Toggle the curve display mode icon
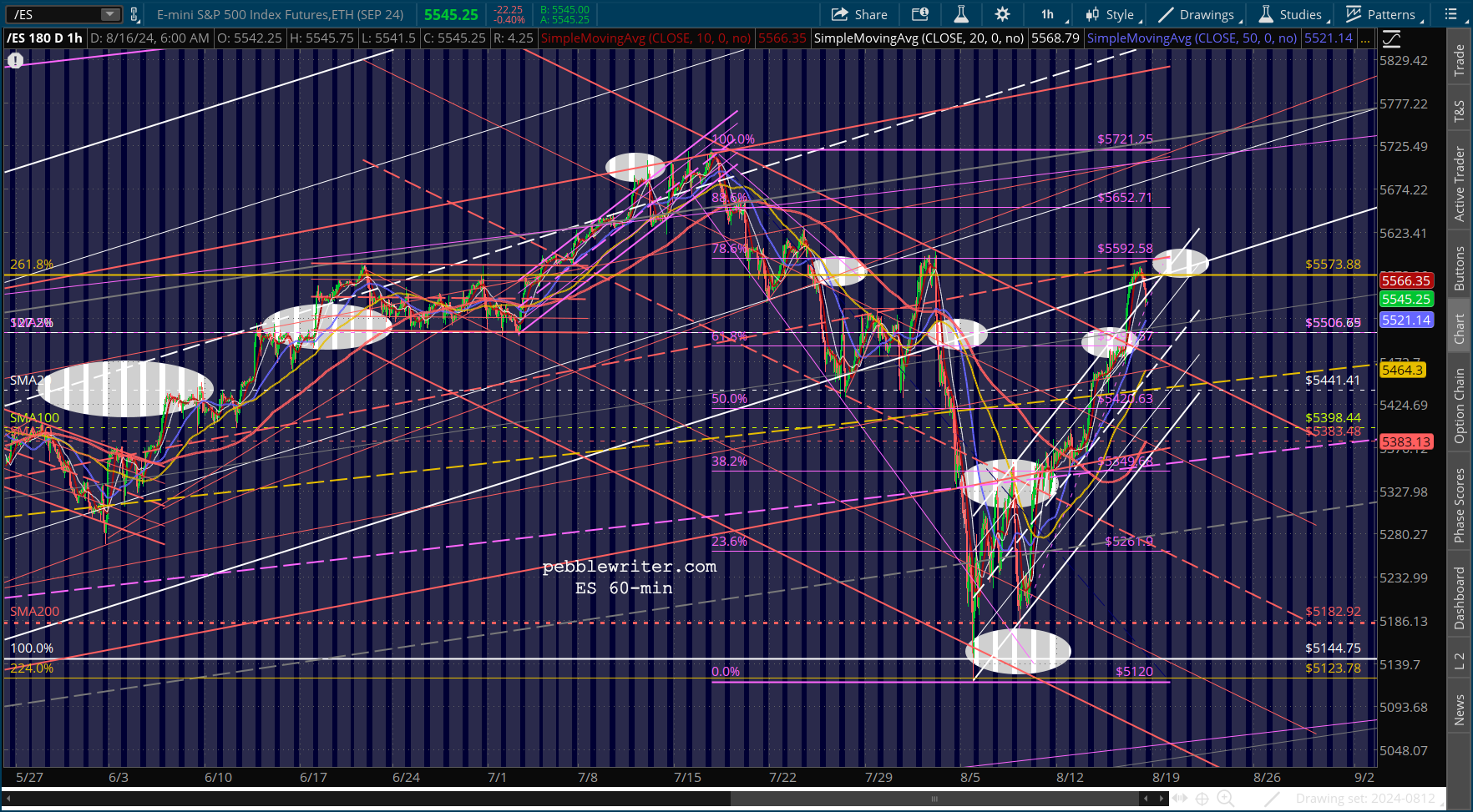 pos(1391,38)
